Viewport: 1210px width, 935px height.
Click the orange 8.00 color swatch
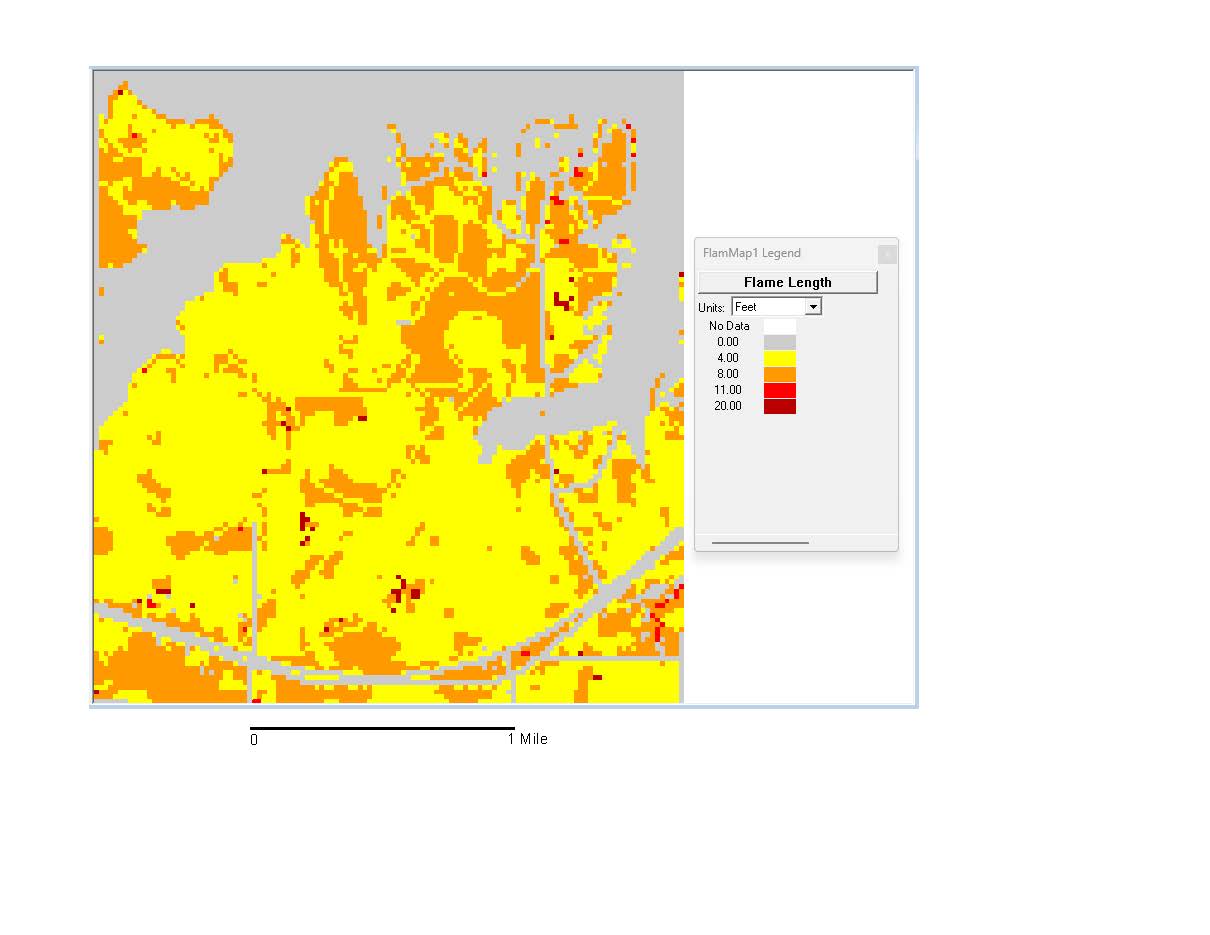pyautogui.click(x=779, y=373)
